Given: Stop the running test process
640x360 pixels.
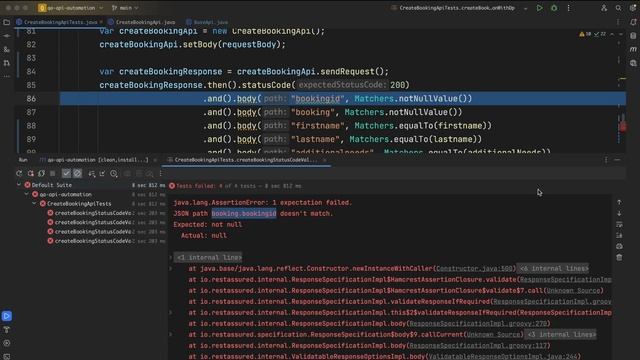Looking at the screenshot, I should tap(53, 173).
